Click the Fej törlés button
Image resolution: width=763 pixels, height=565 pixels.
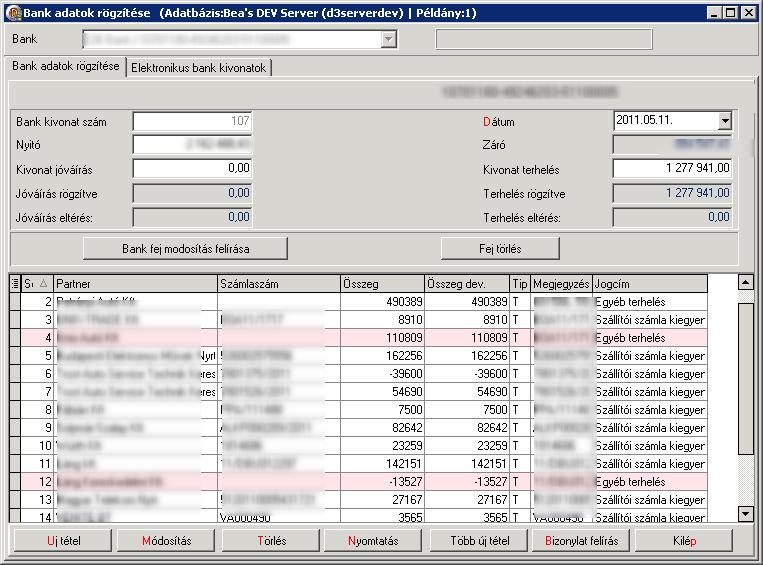point(500,249)
